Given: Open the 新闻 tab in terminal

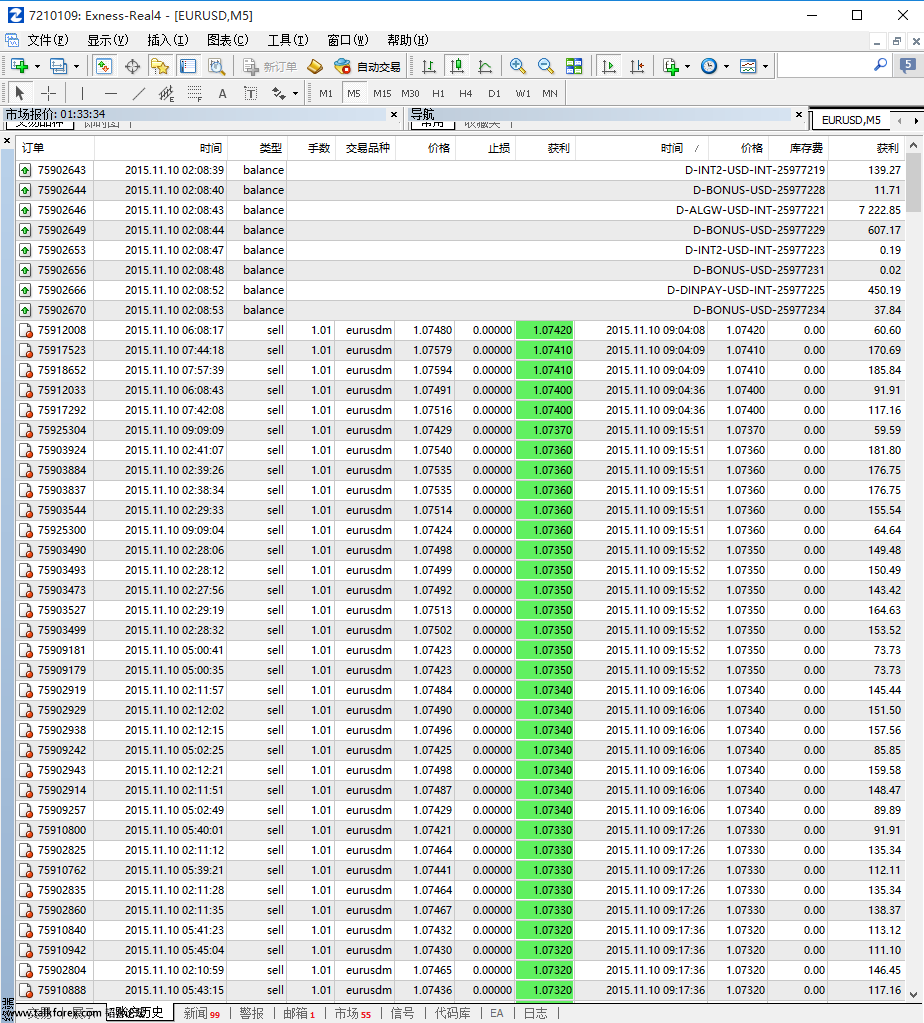Looking at the screenshot, I should [201, 1013].
